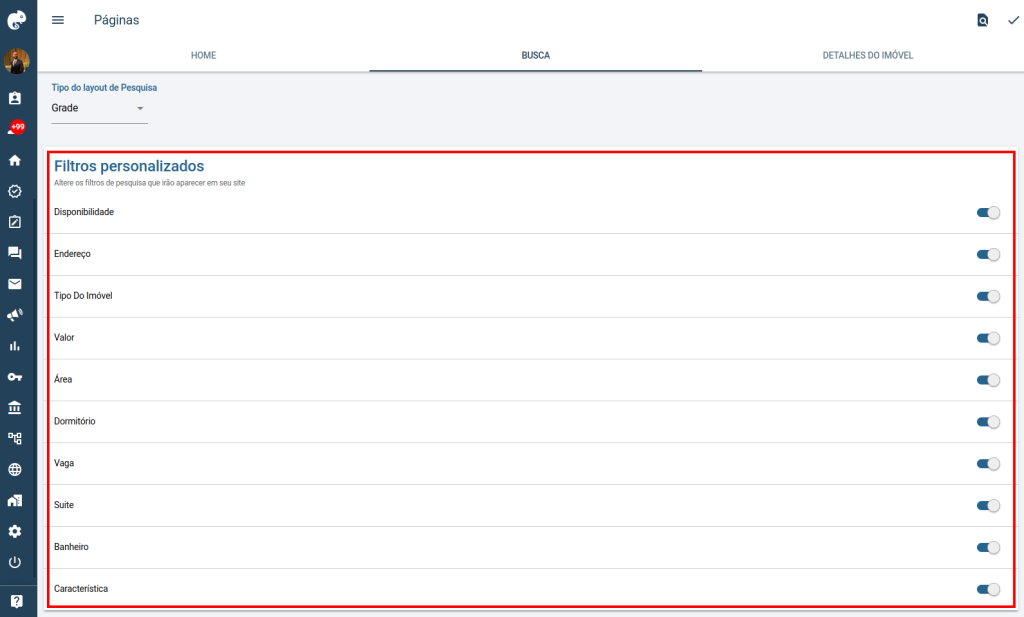This screenshot has width=1024, height=617.
Task: Go to the home icon in sidebar
Action: tap(15, 160)
